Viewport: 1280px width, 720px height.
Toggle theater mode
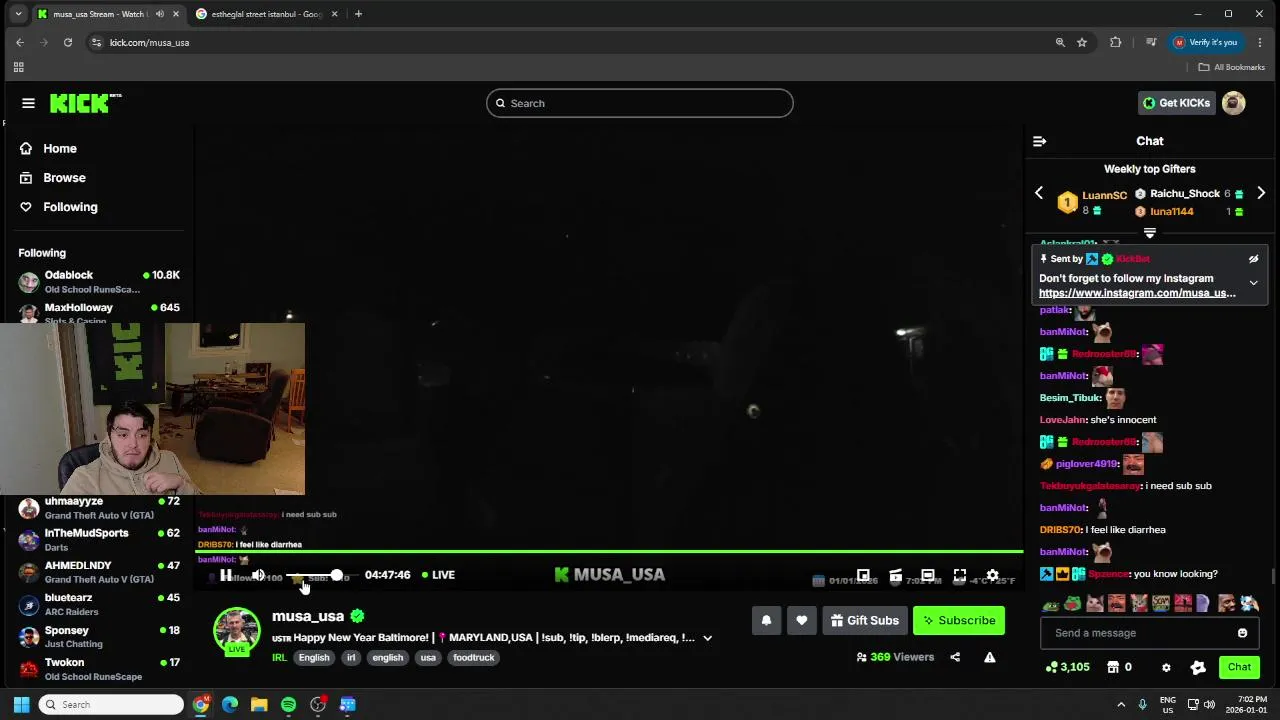928,575
